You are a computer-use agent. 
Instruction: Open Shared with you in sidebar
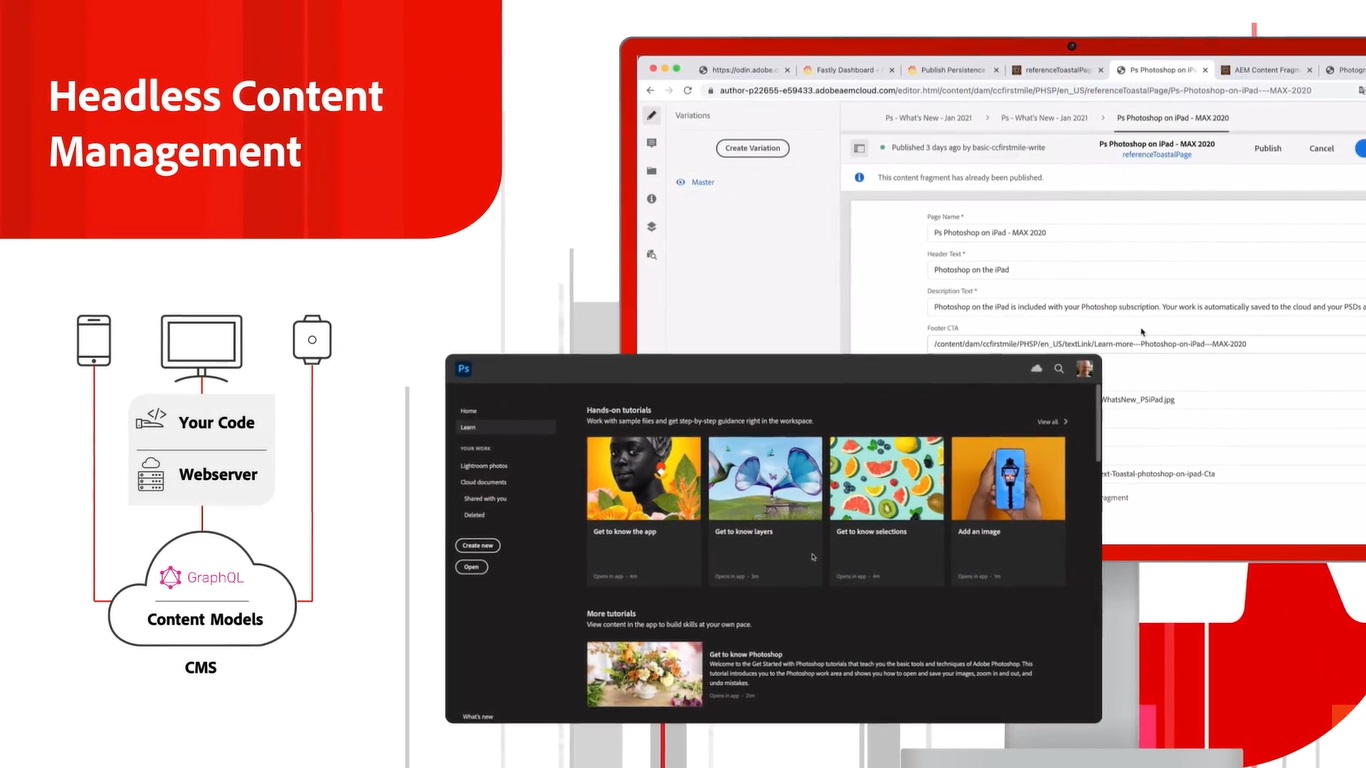(485, 498)
